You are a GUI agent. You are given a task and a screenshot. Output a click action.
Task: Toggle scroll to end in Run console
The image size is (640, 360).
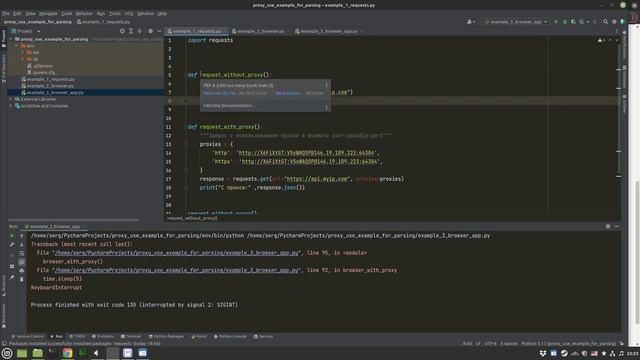click(x=22, y=262)
